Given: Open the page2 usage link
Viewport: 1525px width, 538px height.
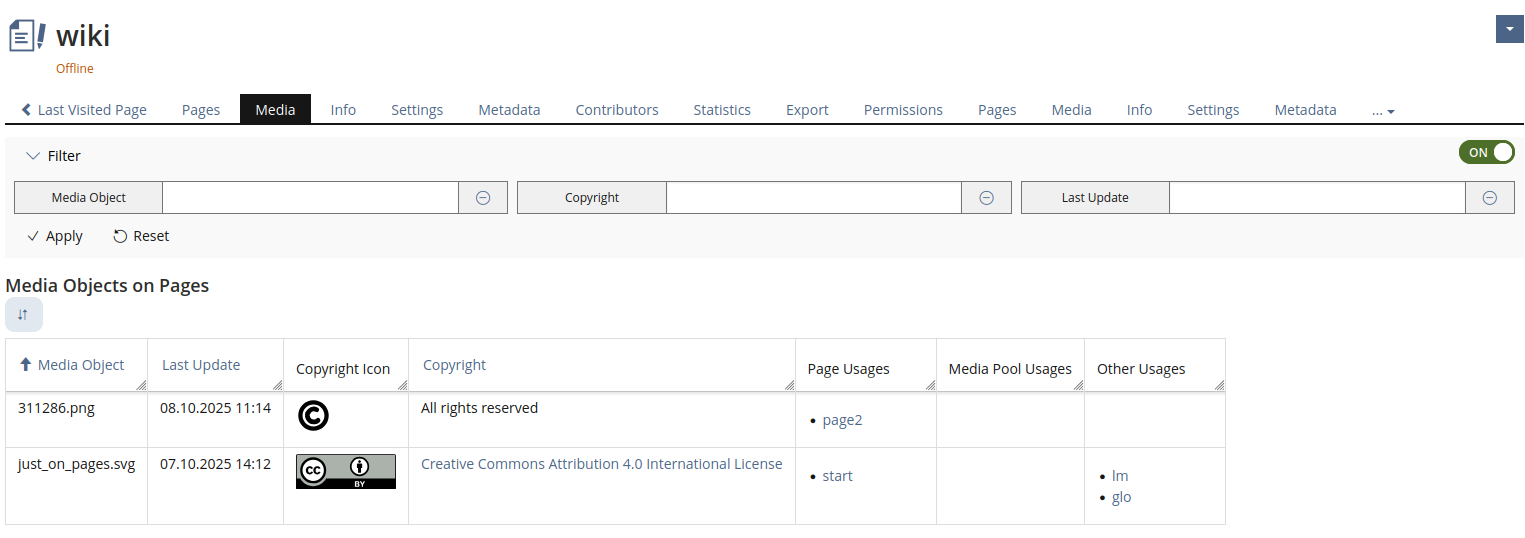Looking at the screenshot, I should [842, 420].
